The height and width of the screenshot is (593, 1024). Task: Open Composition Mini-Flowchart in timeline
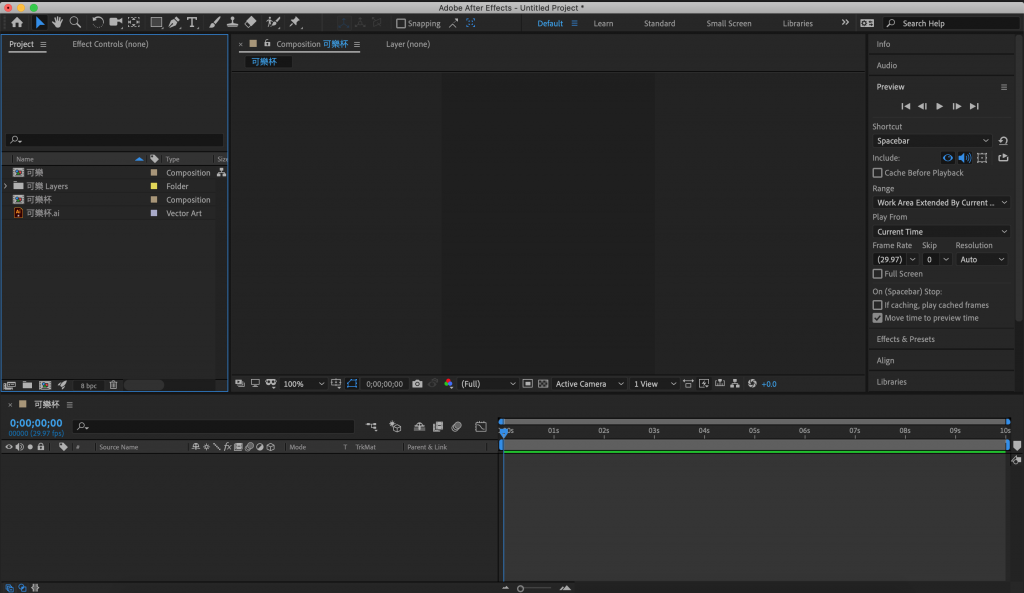[x=372, y=426]
